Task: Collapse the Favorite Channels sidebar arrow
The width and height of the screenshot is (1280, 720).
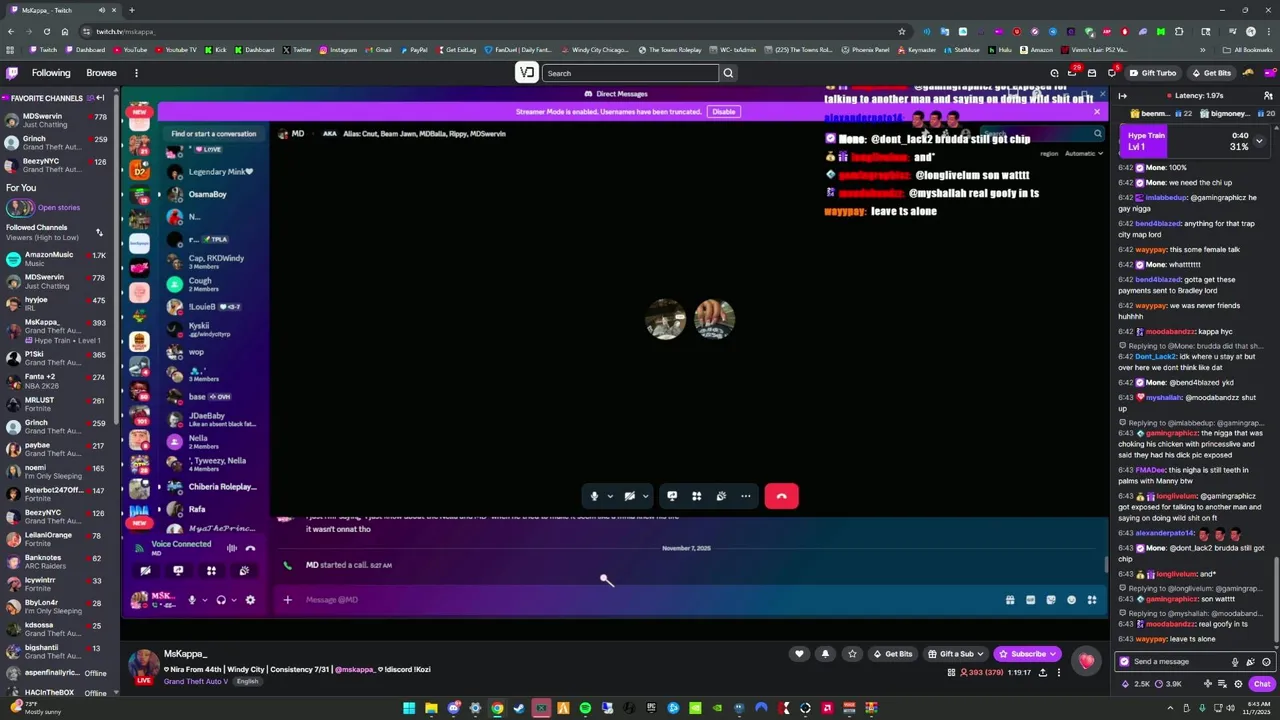Action: pos(101,98)
